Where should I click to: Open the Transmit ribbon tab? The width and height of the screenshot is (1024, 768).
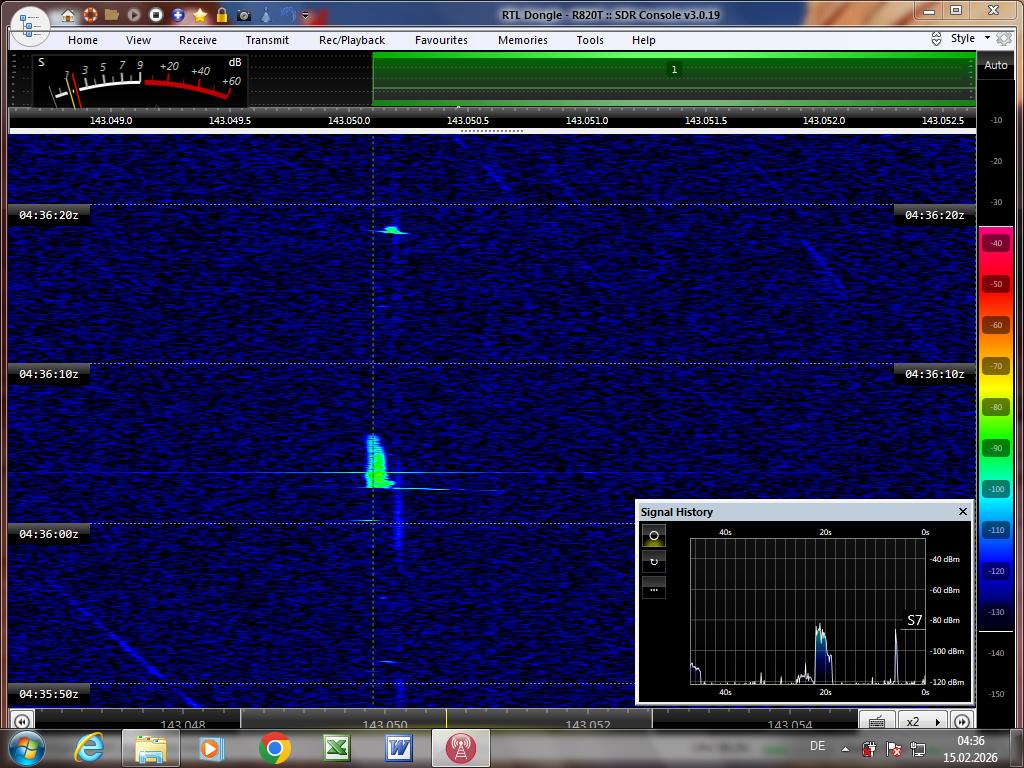[267, 40]
